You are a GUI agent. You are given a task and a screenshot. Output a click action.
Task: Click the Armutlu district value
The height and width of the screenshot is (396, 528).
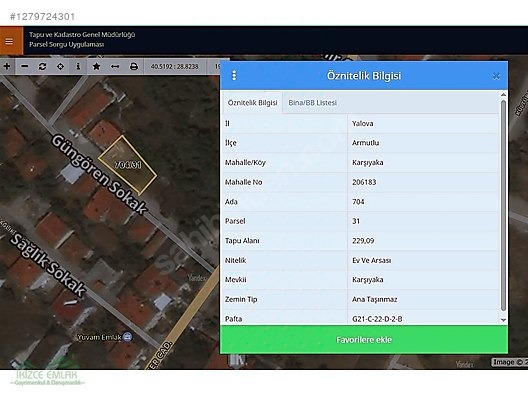point(365,143)
